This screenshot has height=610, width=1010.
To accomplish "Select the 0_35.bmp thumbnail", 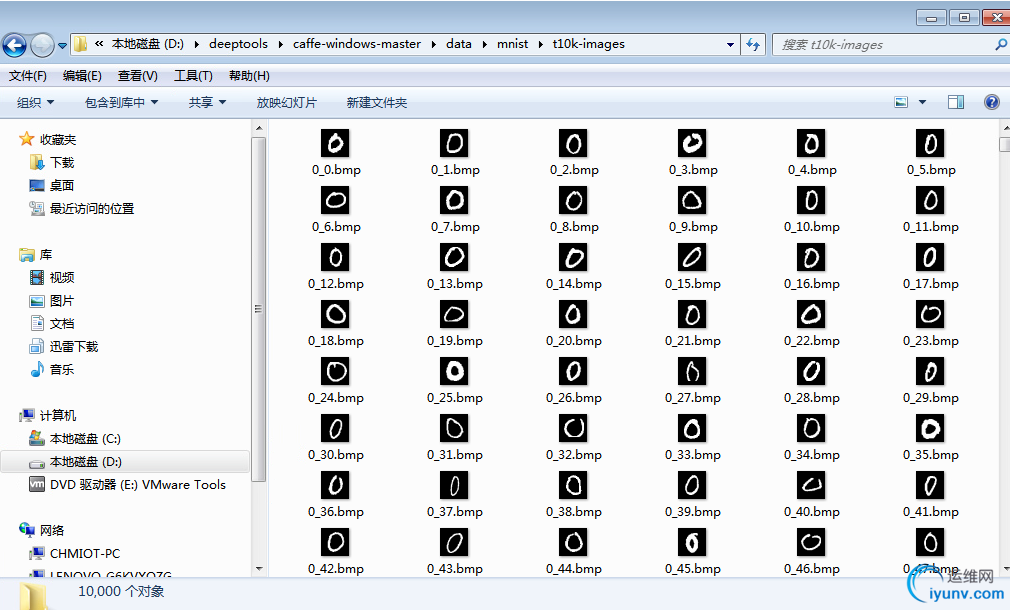I will click(x=930, y=428).
